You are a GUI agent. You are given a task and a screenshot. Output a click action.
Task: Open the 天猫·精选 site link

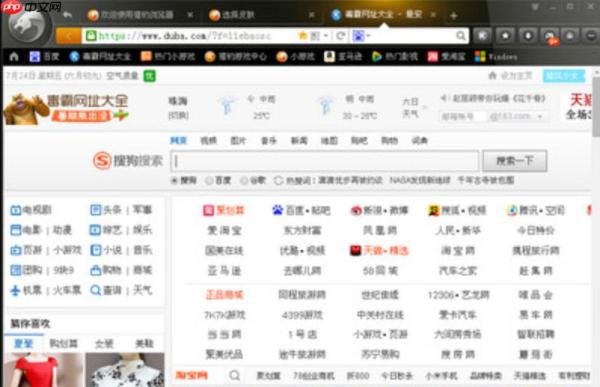click(x=379, y=250)
